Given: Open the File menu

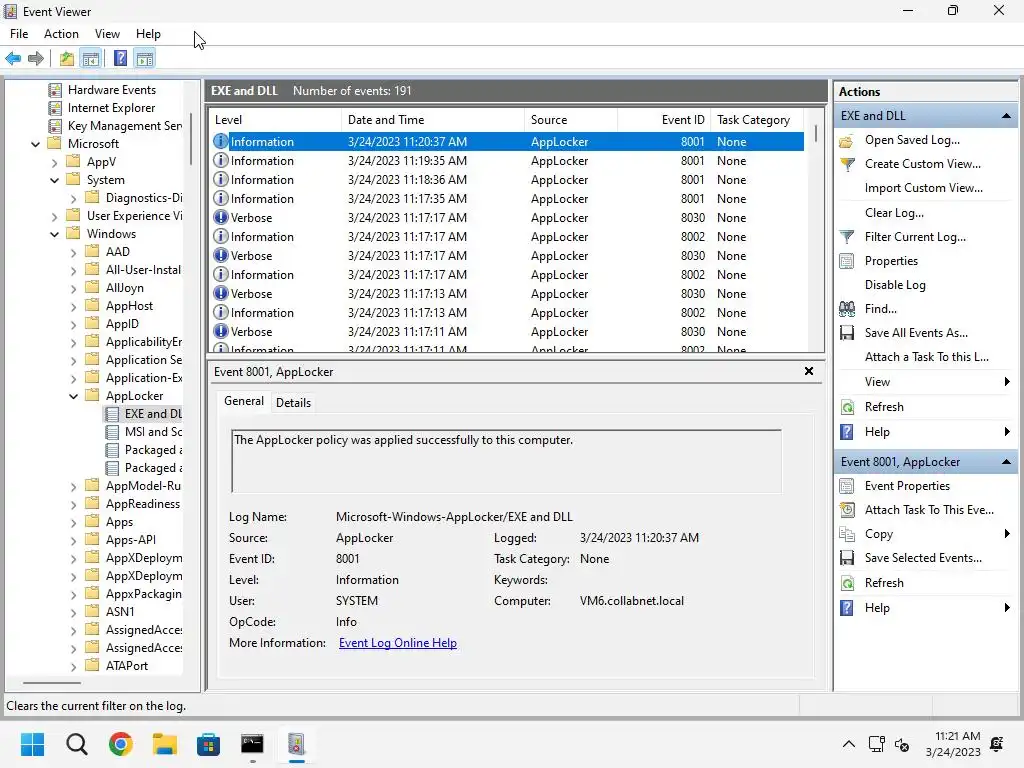Looking at the screenshot, I should (x=19, y=34).
